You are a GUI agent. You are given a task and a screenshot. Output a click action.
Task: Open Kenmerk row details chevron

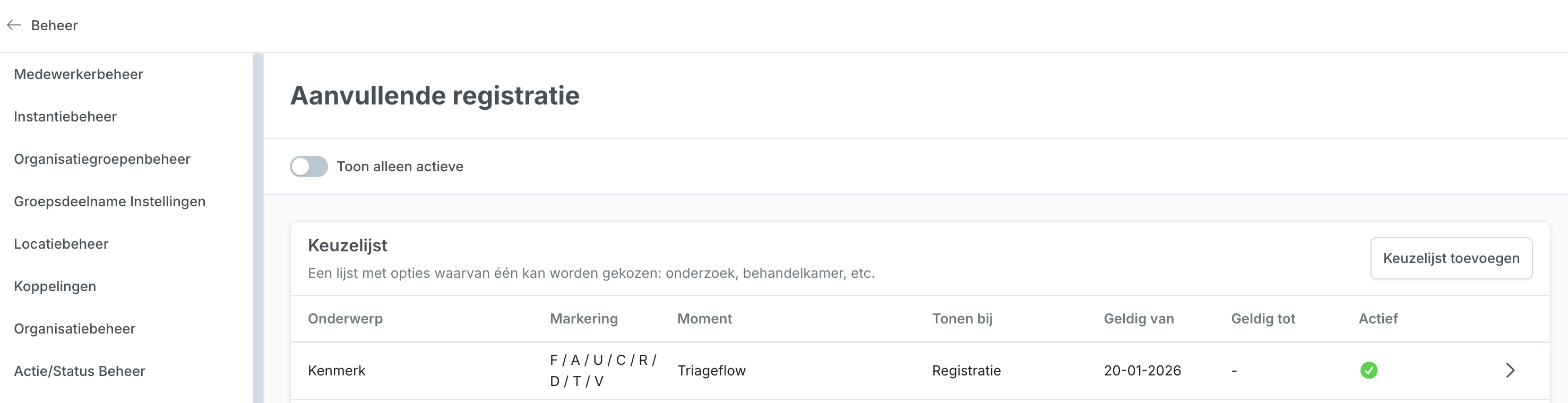(x=1510, y=370)
